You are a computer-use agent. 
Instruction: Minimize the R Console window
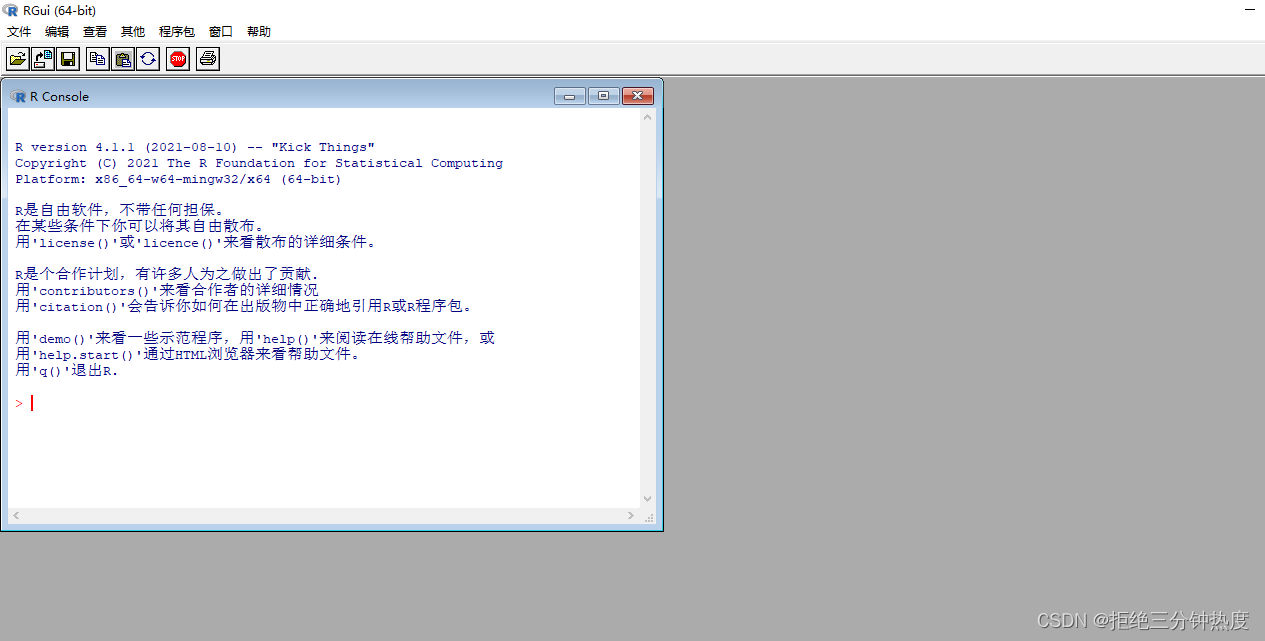coord(570,96)
